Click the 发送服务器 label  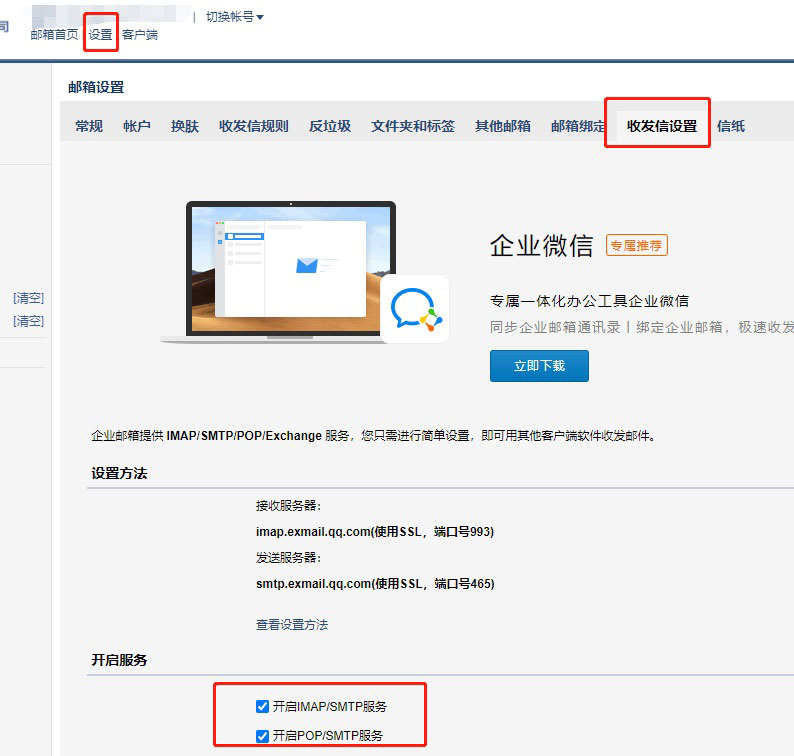point(289,558)
